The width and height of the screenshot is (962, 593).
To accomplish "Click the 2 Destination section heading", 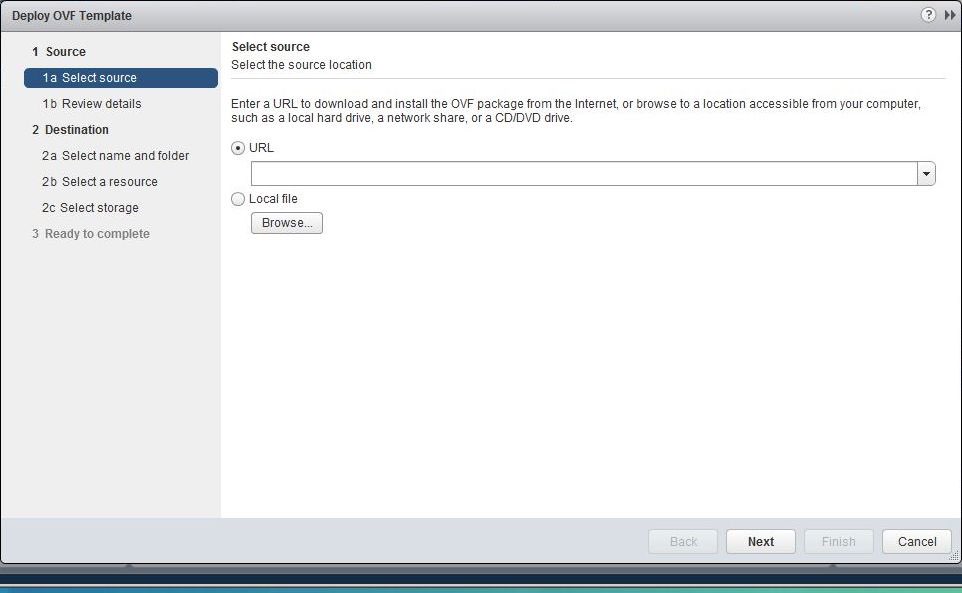I will (70, 129).
